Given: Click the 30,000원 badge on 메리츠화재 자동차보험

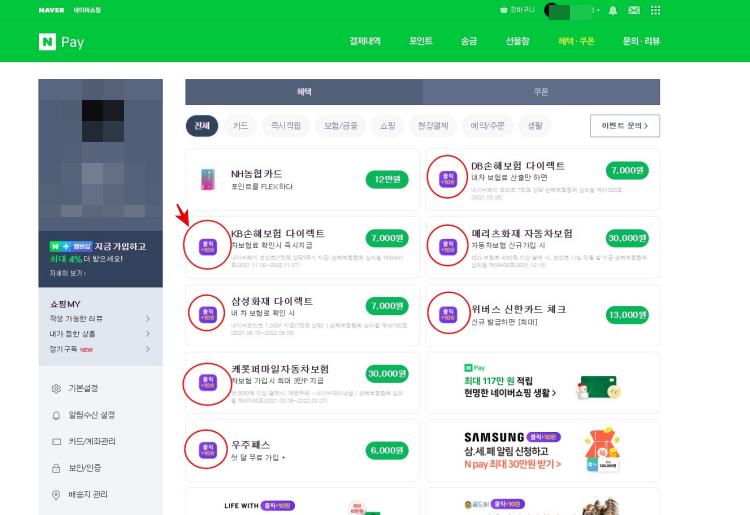Looking at the screenshot, I should [x=627, y=238].
